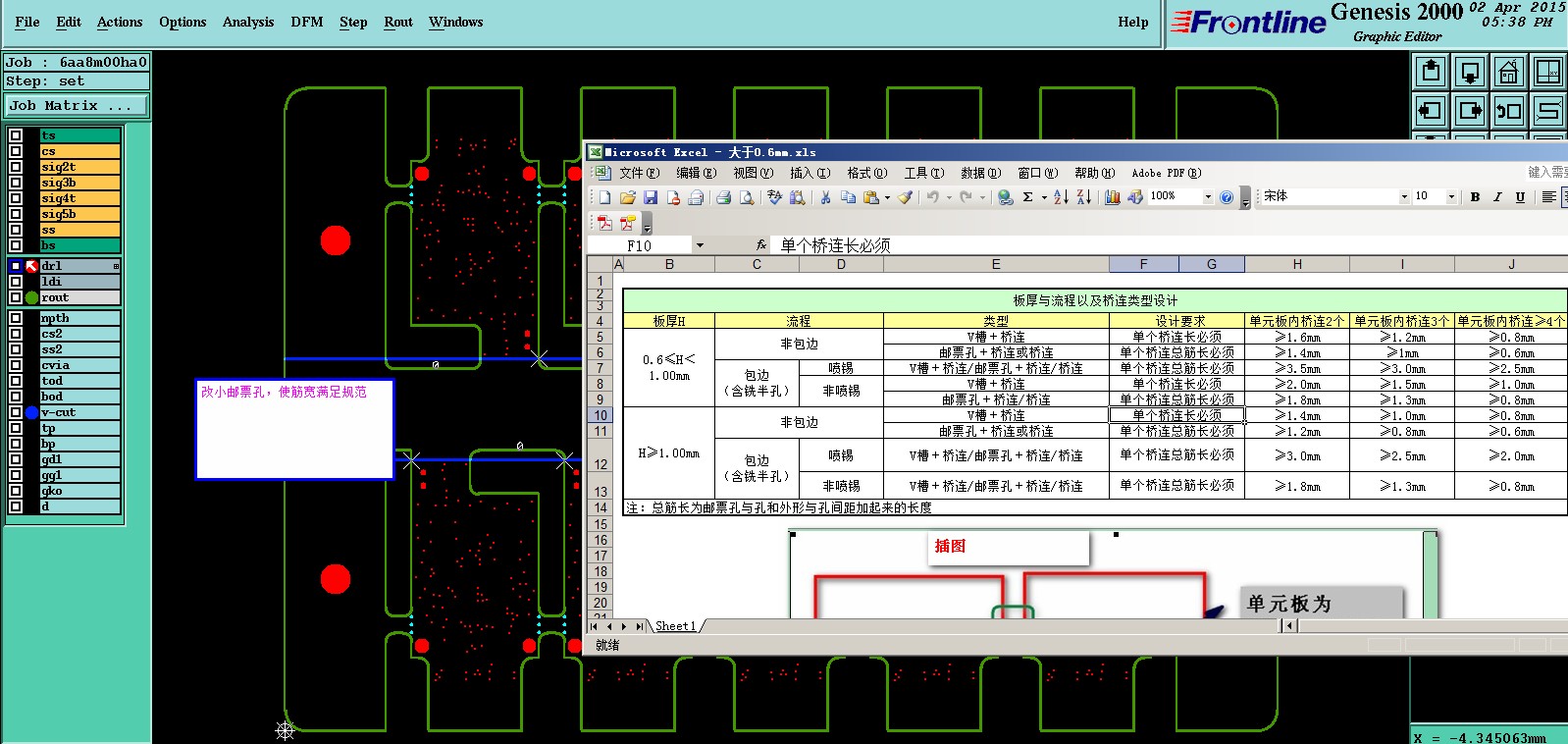Click the Cut scissors icon in Excel
Screen dimensions: 1568x744
825,197
